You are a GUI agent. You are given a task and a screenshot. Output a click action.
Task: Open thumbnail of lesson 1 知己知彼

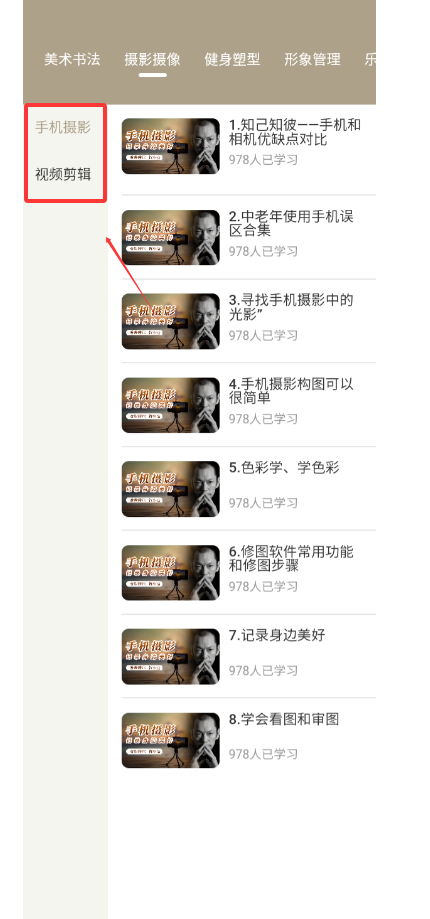pyautogui.click(x=170, y=147)
